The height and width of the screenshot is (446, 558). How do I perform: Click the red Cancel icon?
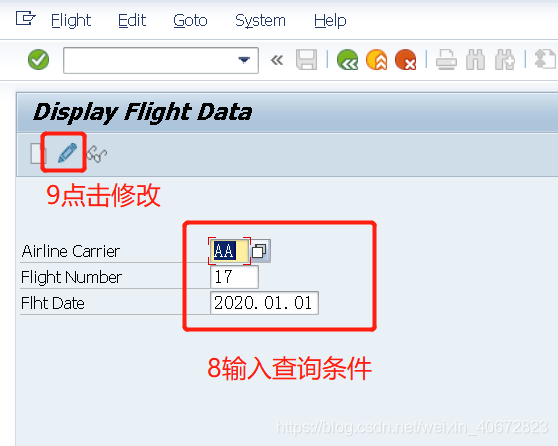(405, 59)
